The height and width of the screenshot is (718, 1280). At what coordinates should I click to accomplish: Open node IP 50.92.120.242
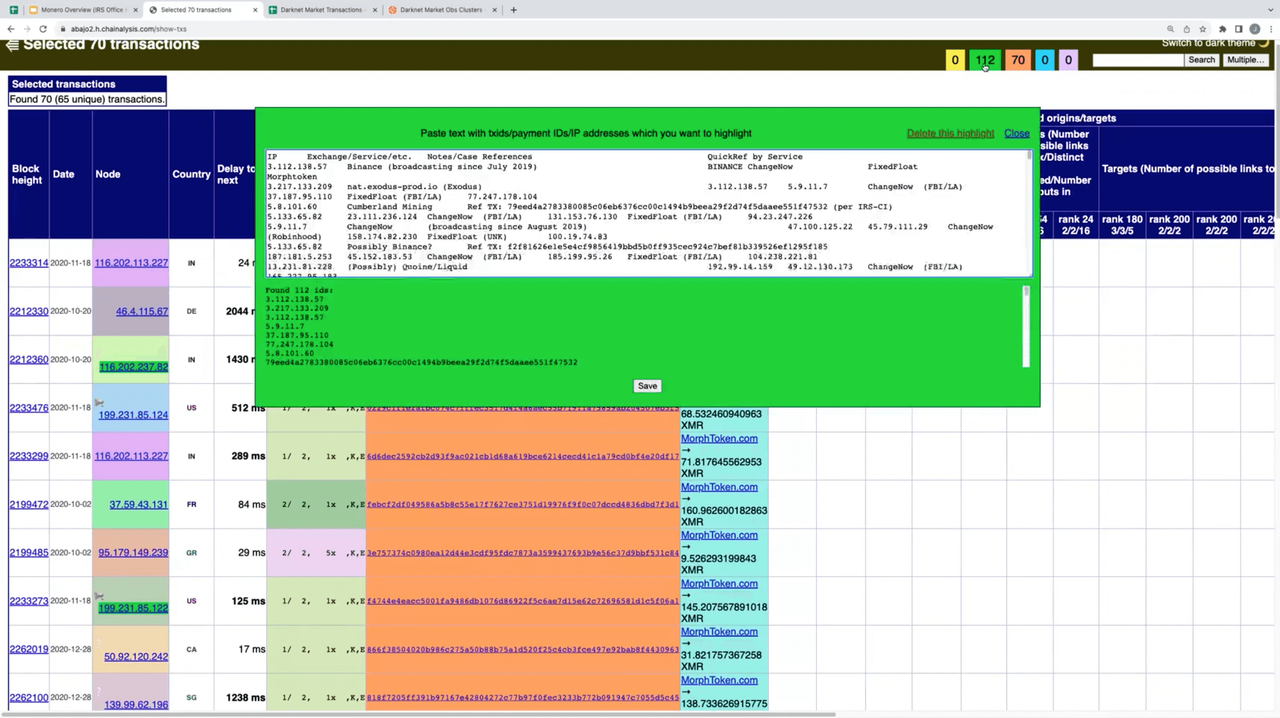136,657
